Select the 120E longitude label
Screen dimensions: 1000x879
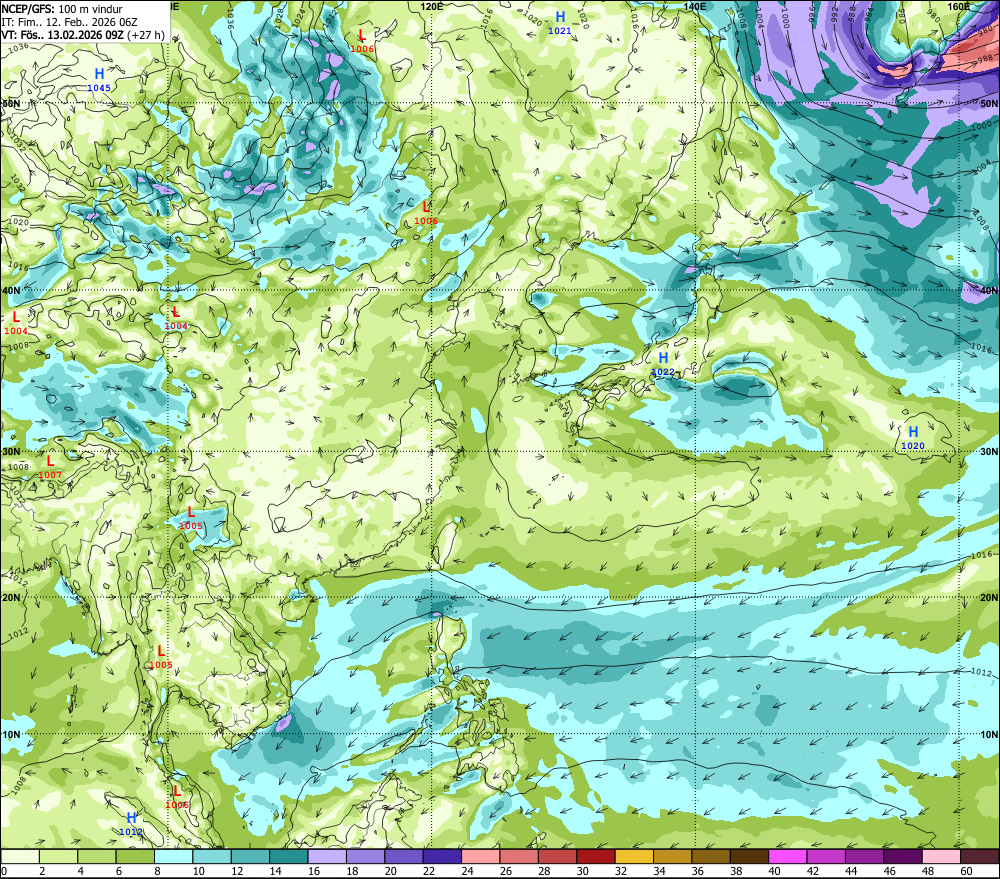(432, 6)
